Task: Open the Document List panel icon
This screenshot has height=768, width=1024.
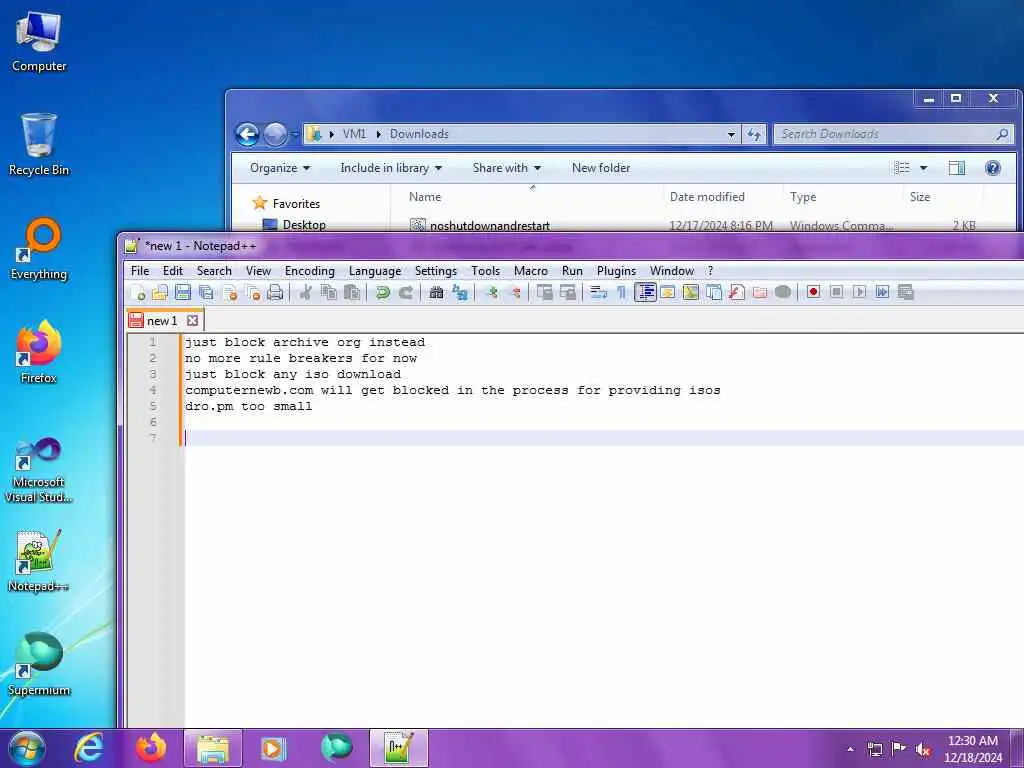Action: tap(714, 293)
